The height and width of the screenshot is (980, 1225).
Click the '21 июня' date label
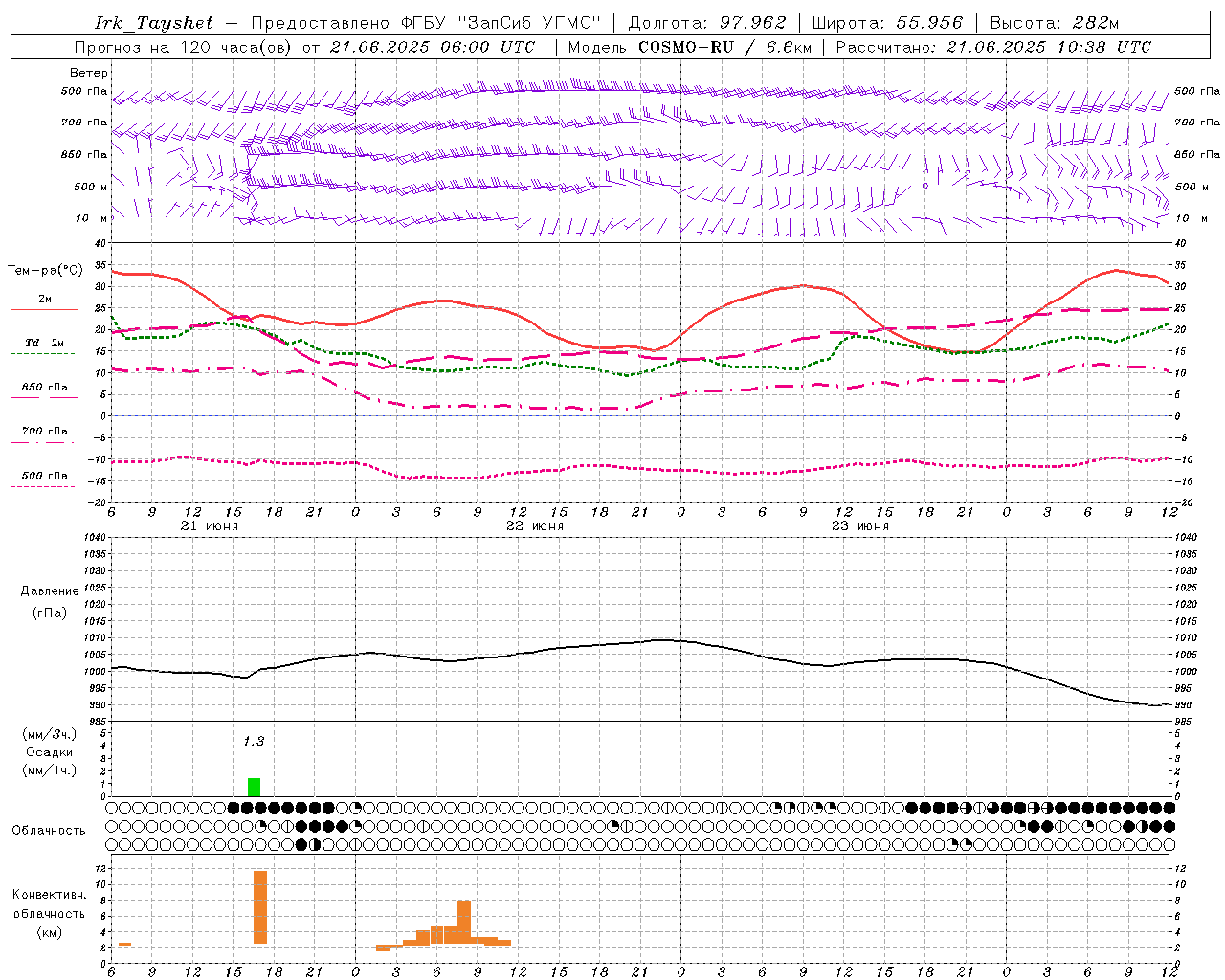(x=210, y=526)
